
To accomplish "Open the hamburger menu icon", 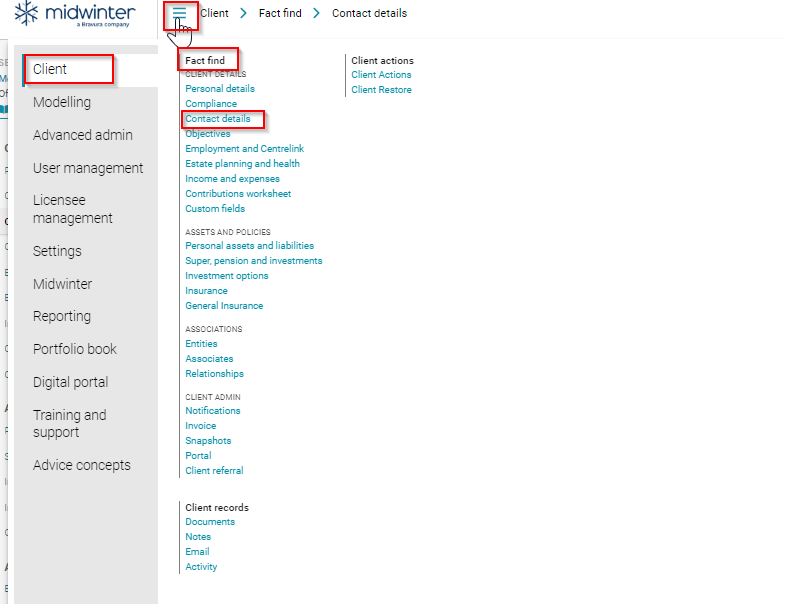I will coord(180,14).
